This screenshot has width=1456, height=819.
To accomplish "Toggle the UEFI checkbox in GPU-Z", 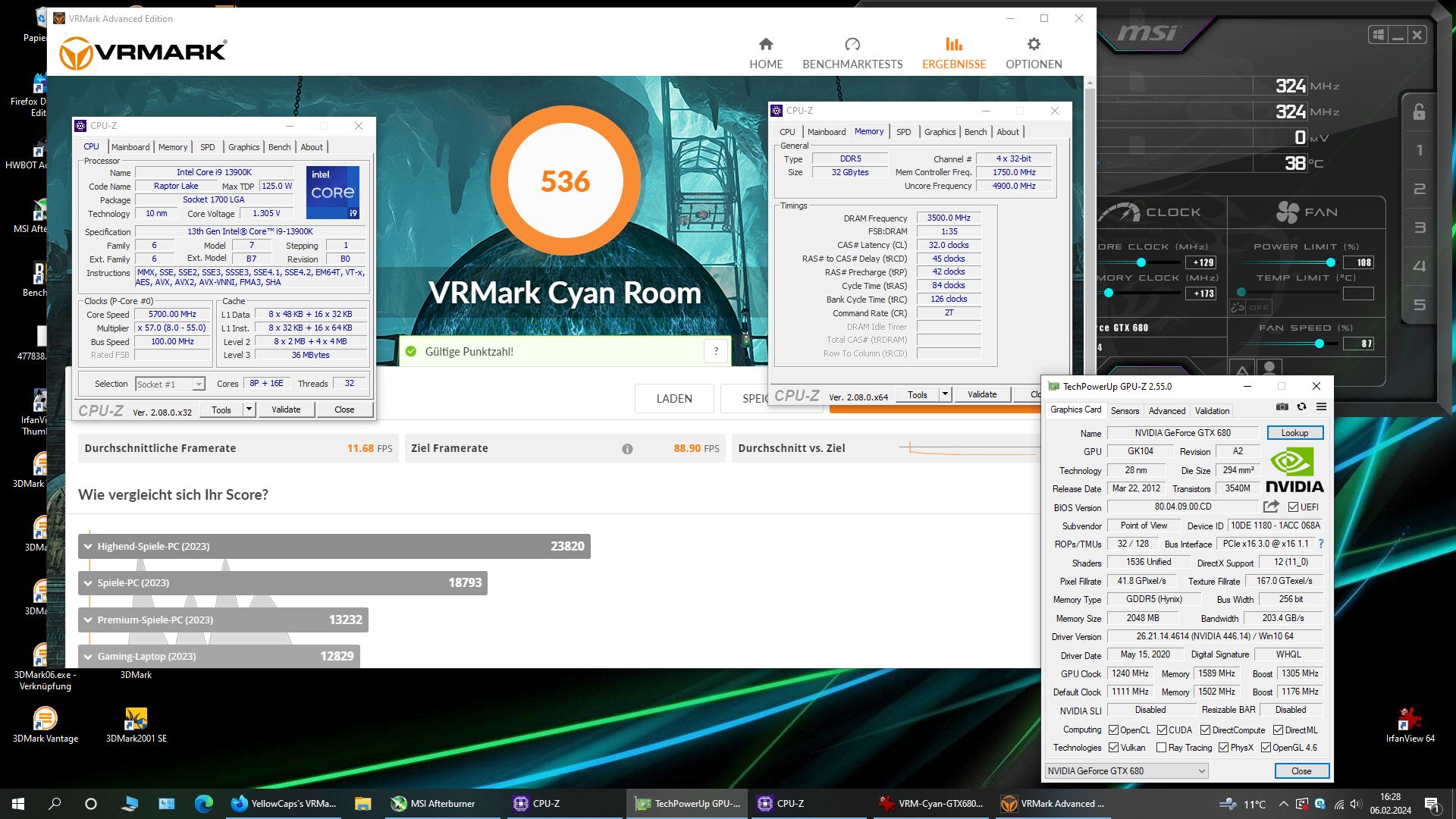I will [x=1293, y=507].
